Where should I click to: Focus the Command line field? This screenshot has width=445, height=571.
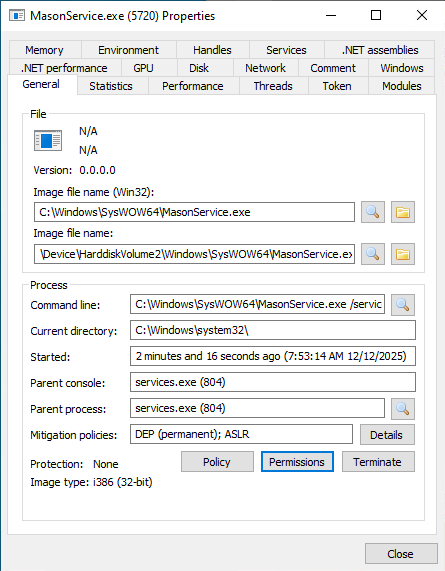point(257,304)
